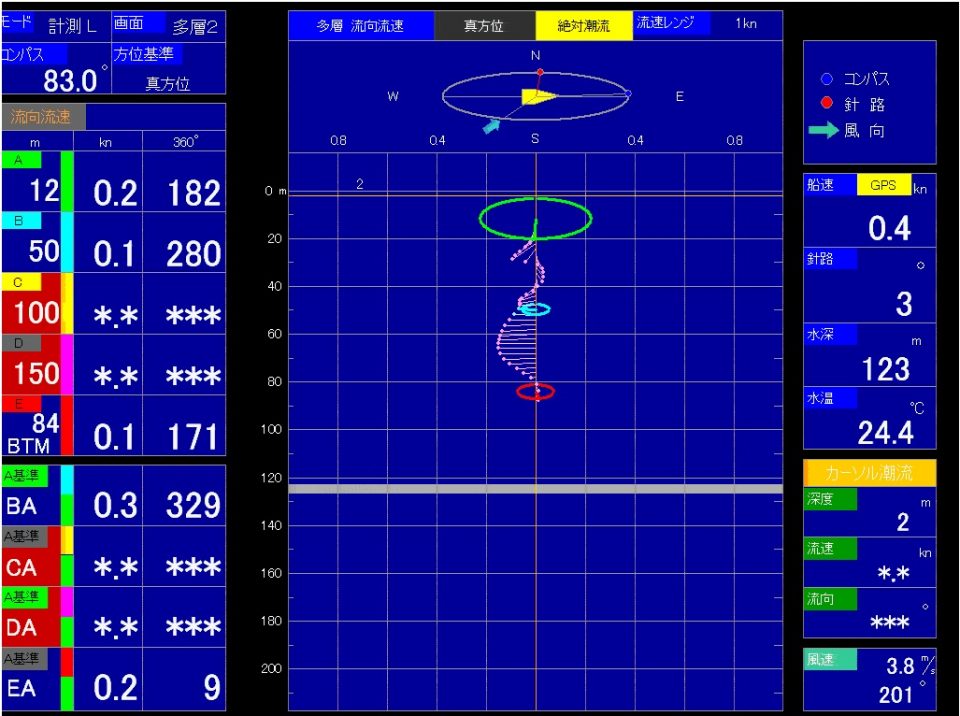Select the green layer A ellipse on the graph
Image resolution: width=960 pixels, height=716 pixels.
point(536,218)
